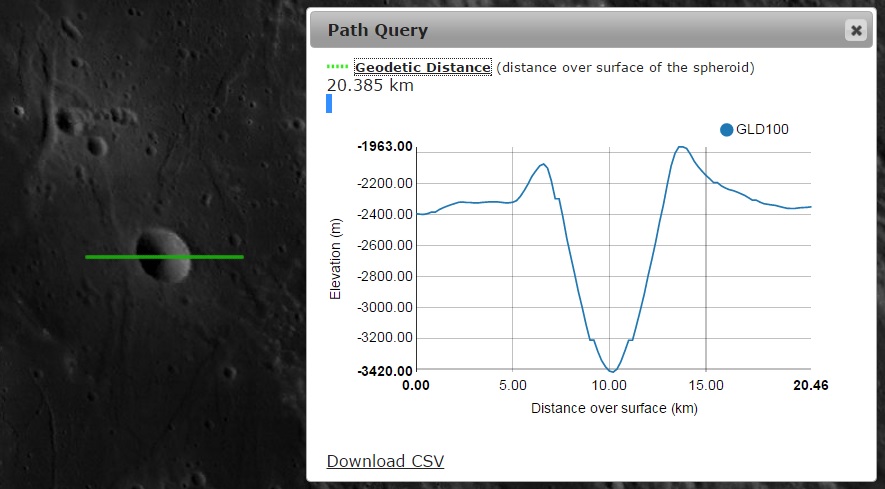
Task: Click the green dotted line legend icon
Action: (338, 67)
